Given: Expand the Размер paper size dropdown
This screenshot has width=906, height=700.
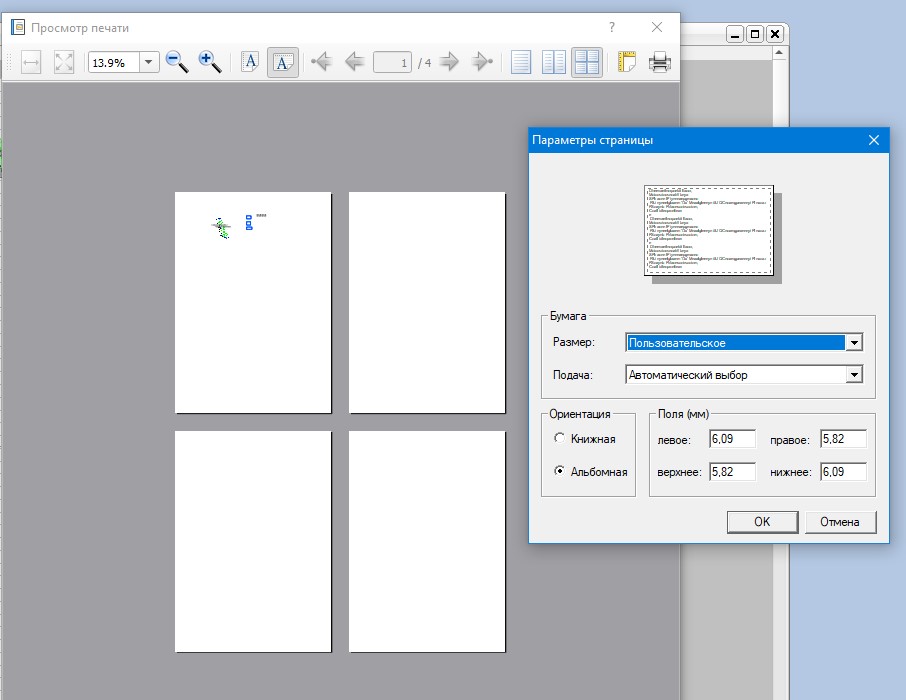Looking at the screenshot, I should pyautogui.click(x=853, y=343).
